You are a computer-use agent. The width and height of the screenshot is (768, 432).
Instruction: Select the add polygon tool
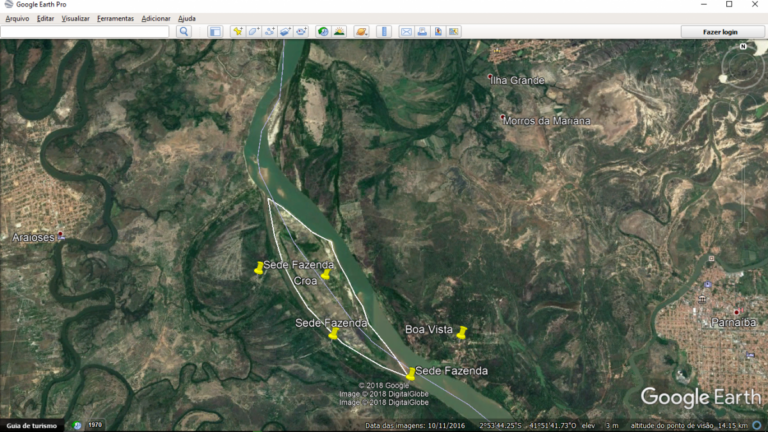coord(254,32)
